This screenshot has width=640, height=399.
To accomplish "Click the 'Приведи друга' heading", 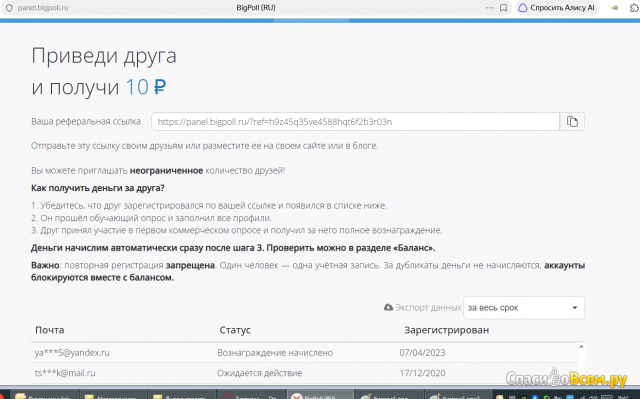I will pos(104,56).
